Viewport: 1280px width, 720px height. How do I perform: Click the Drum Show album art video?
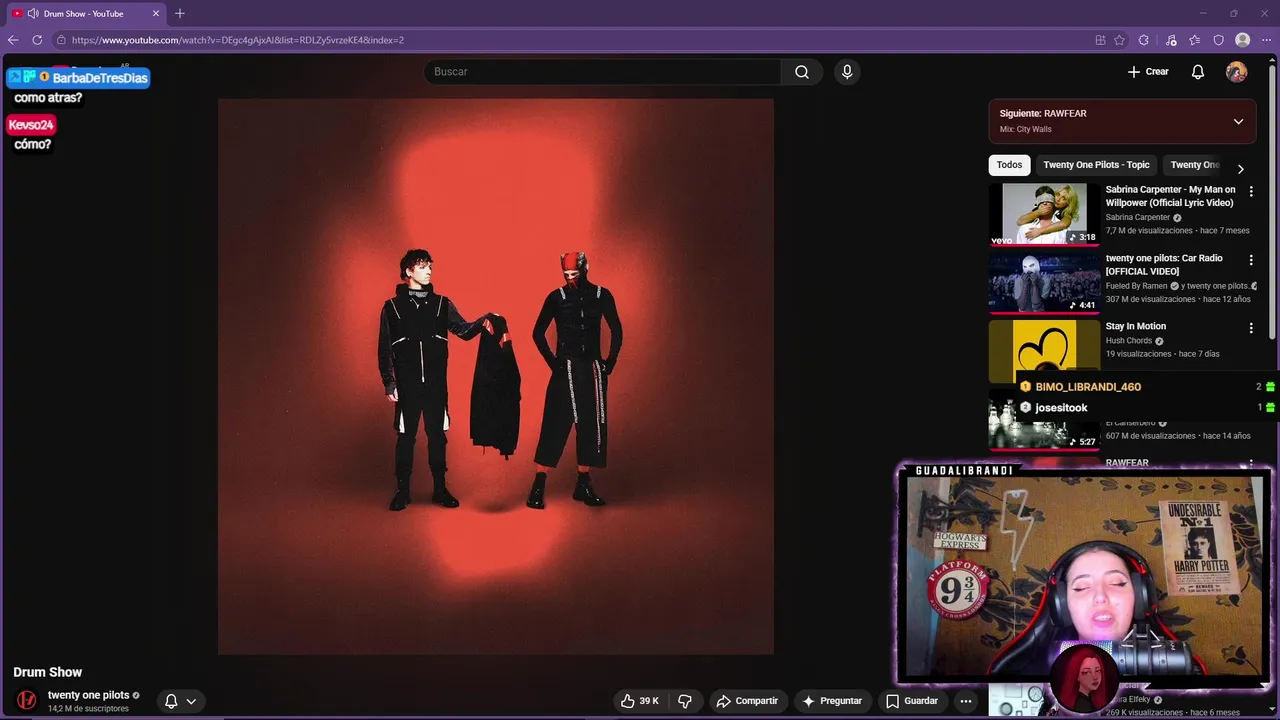pyautogui.click(x=496, y=376)
